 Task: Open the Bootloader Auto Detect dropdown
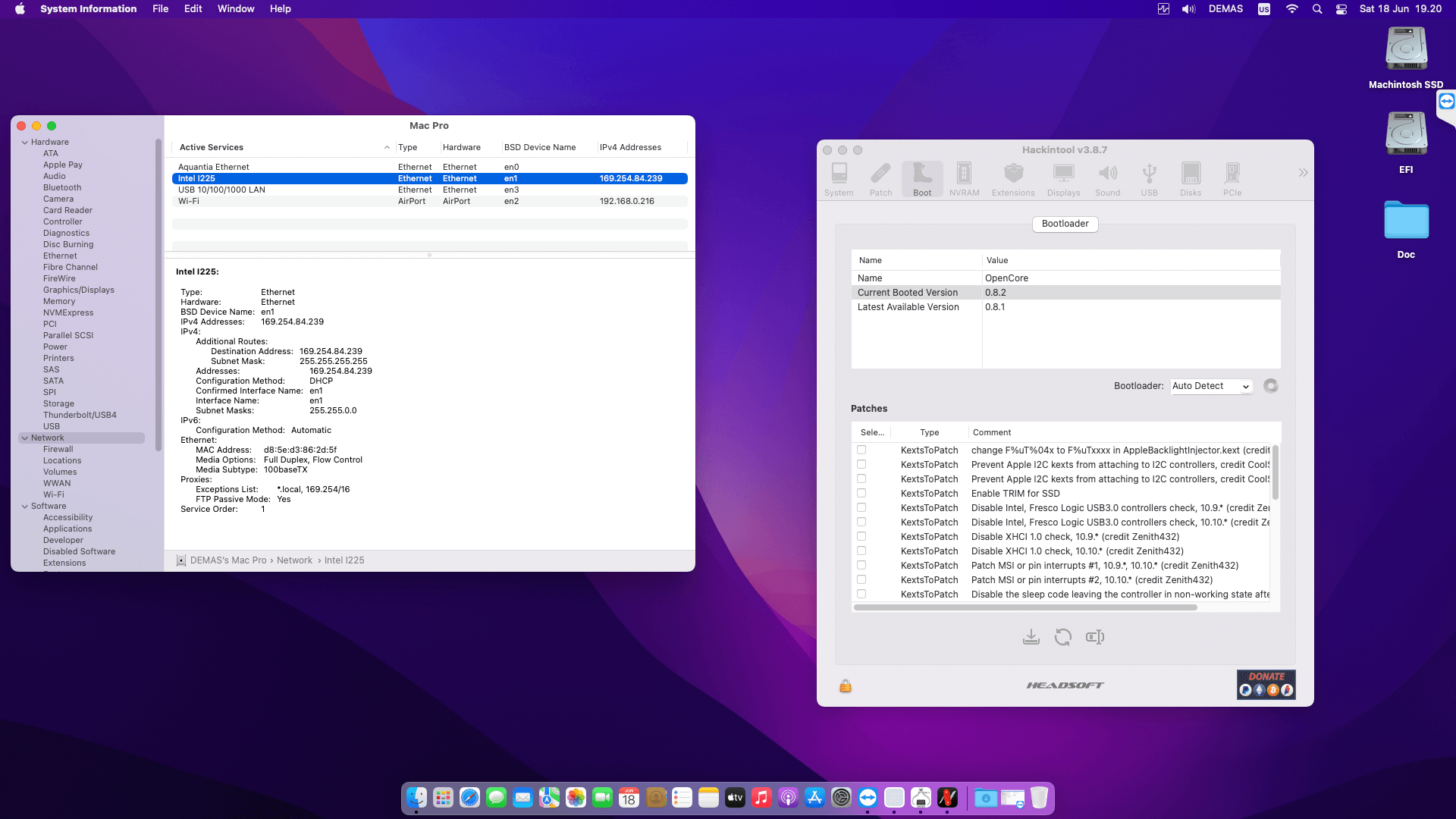[1211, 386]
